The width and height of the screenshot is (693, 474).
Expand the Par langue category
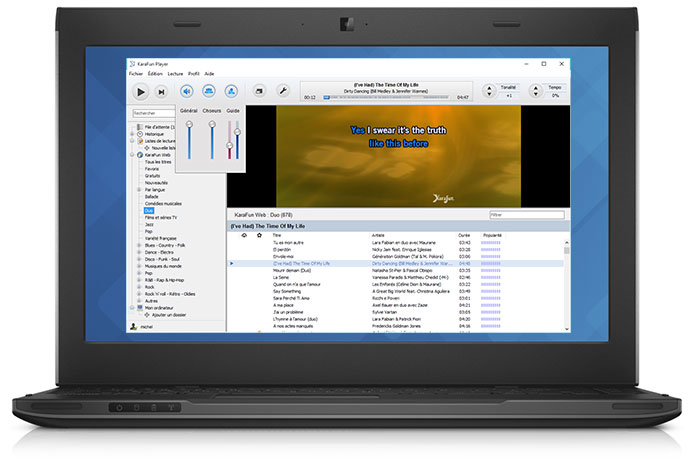click(139, 190)
